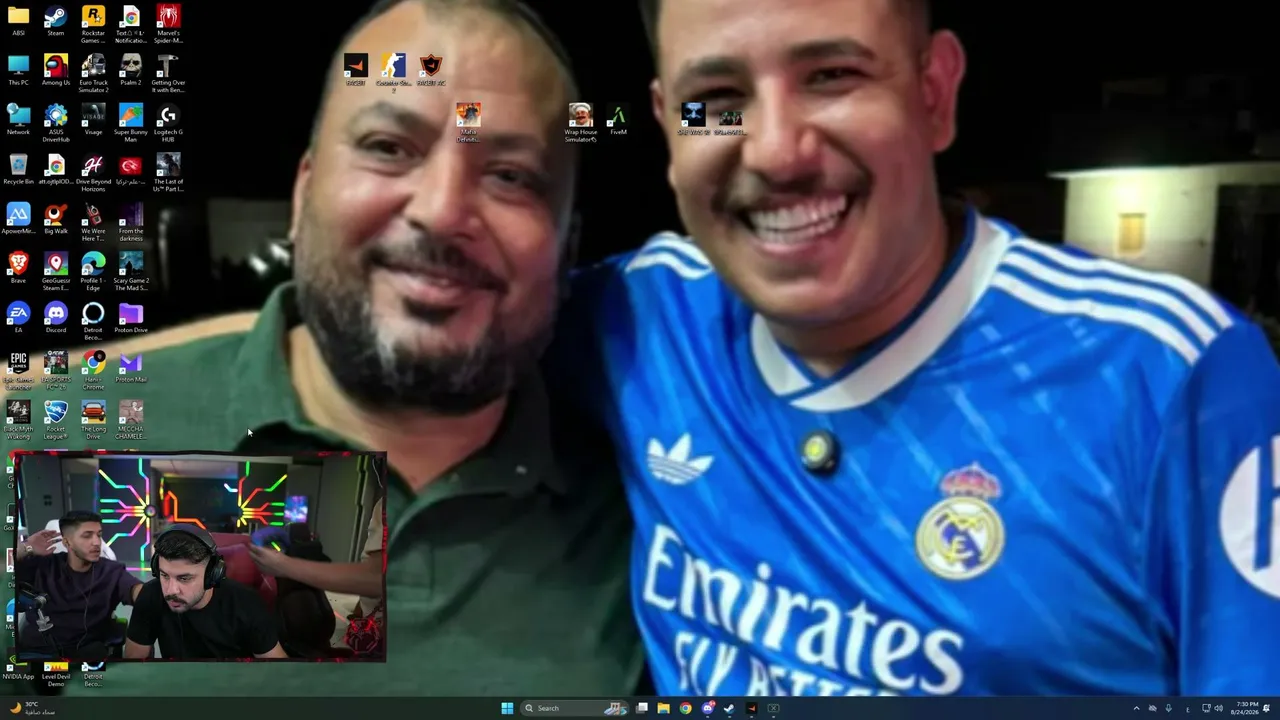Viewport: 1280px width, 720px height.
Task: Open the ABSI folder on the desktop
Action: click(x=18, y=21)
